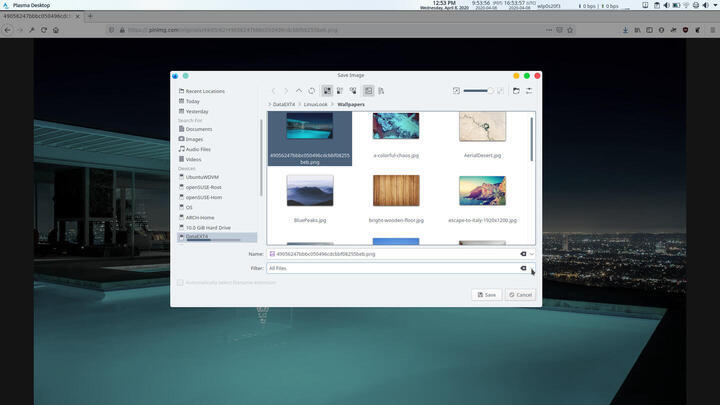
Task: Open the Name field history dropdown
Action: tap(532, 254)
